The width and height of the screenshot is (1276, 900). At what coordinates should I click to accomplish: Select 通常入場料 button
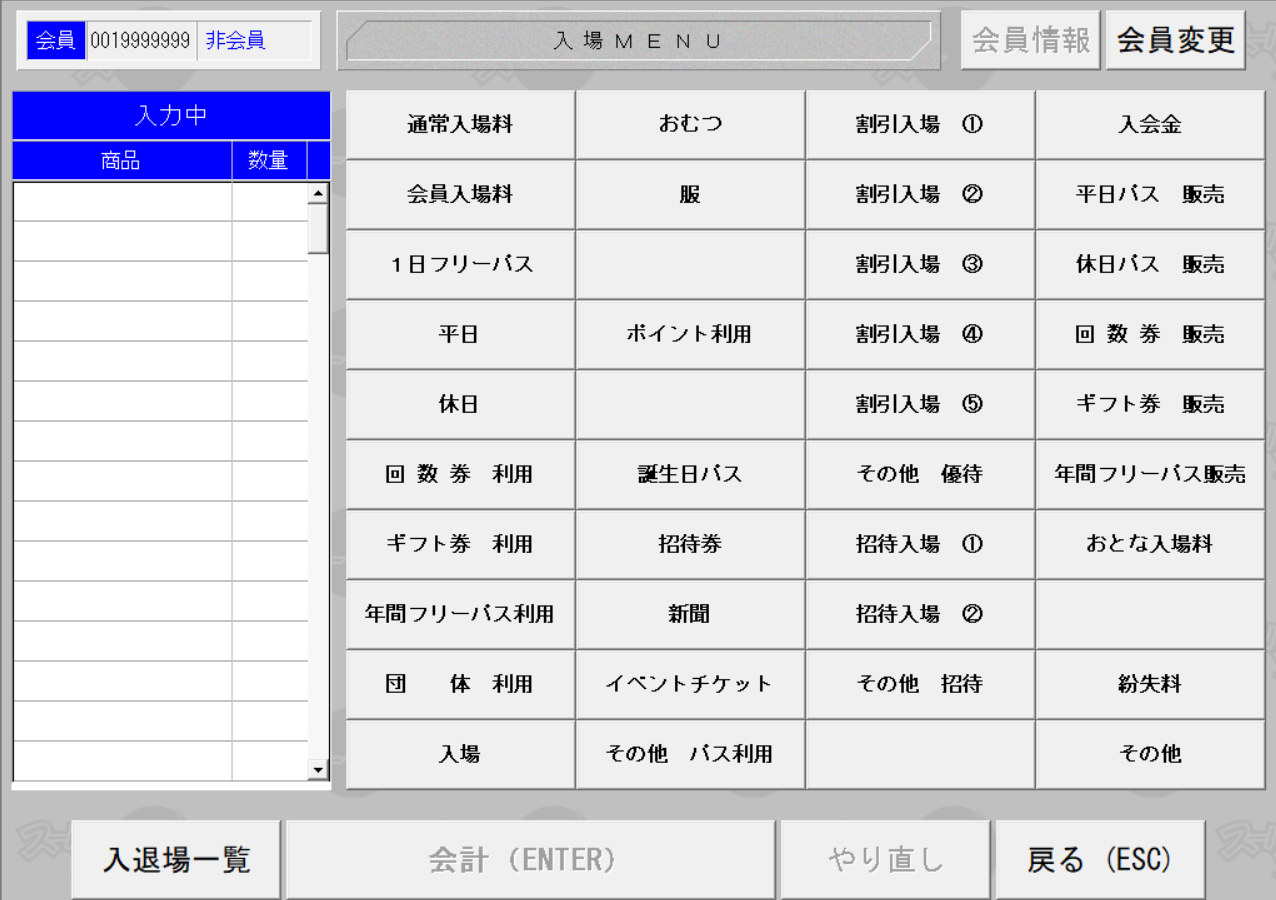(x=460, y=125)
